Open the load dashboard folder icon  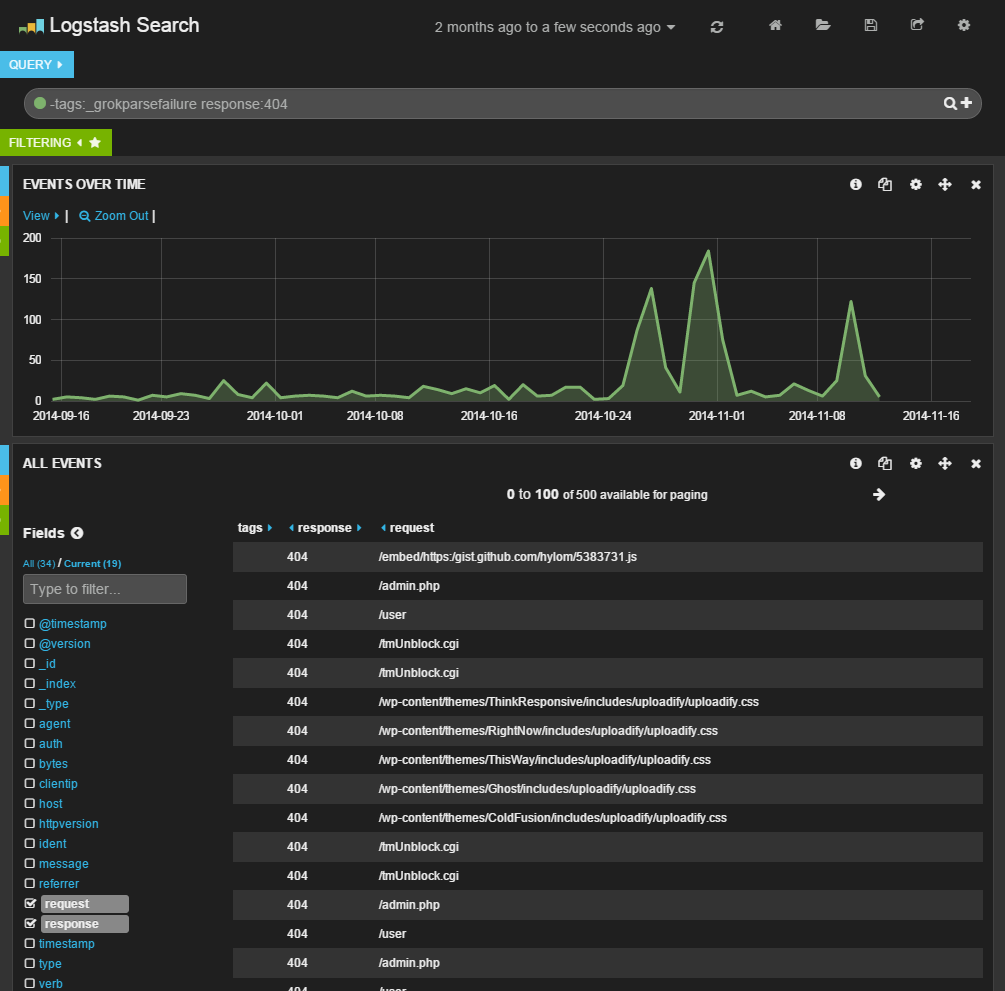(823, 26)
